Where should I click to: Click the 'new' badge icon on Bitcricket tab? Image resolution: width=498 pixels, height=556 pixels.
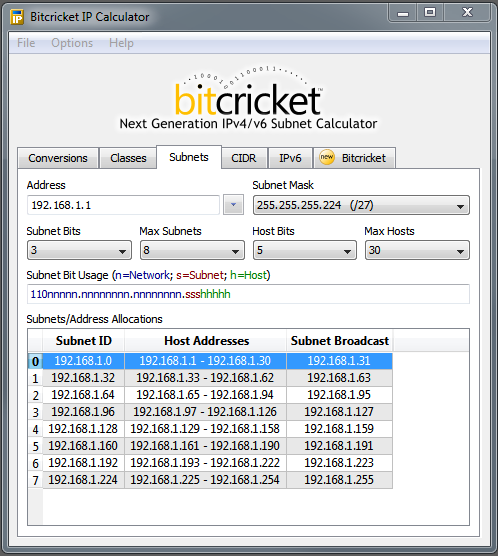(326, 157)
